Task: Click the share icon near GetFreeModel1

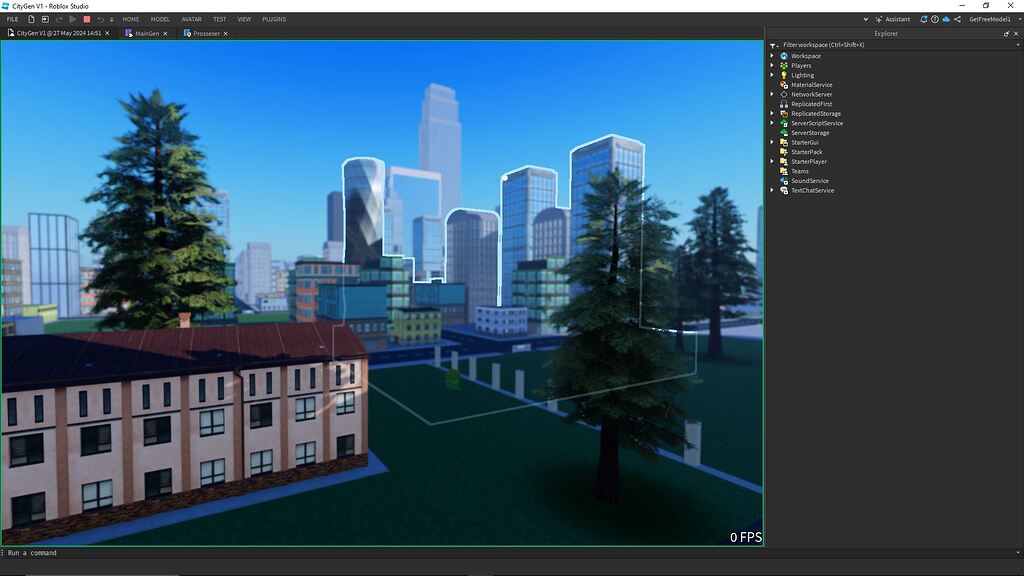Action: pos(958,19)
